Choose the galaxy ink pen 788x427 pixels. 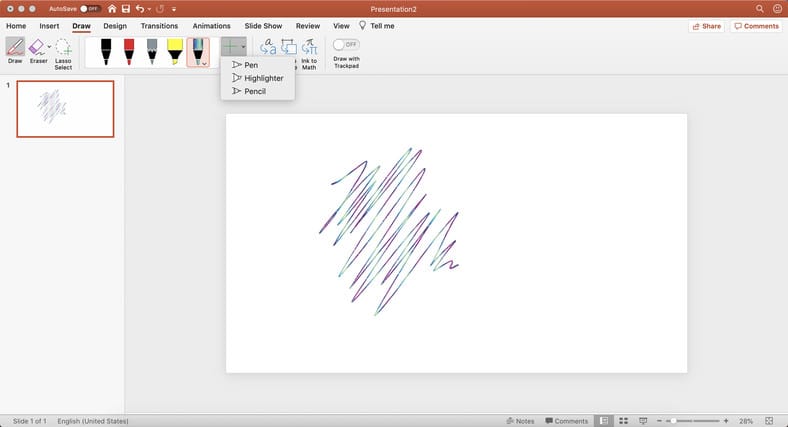point(198,50)
